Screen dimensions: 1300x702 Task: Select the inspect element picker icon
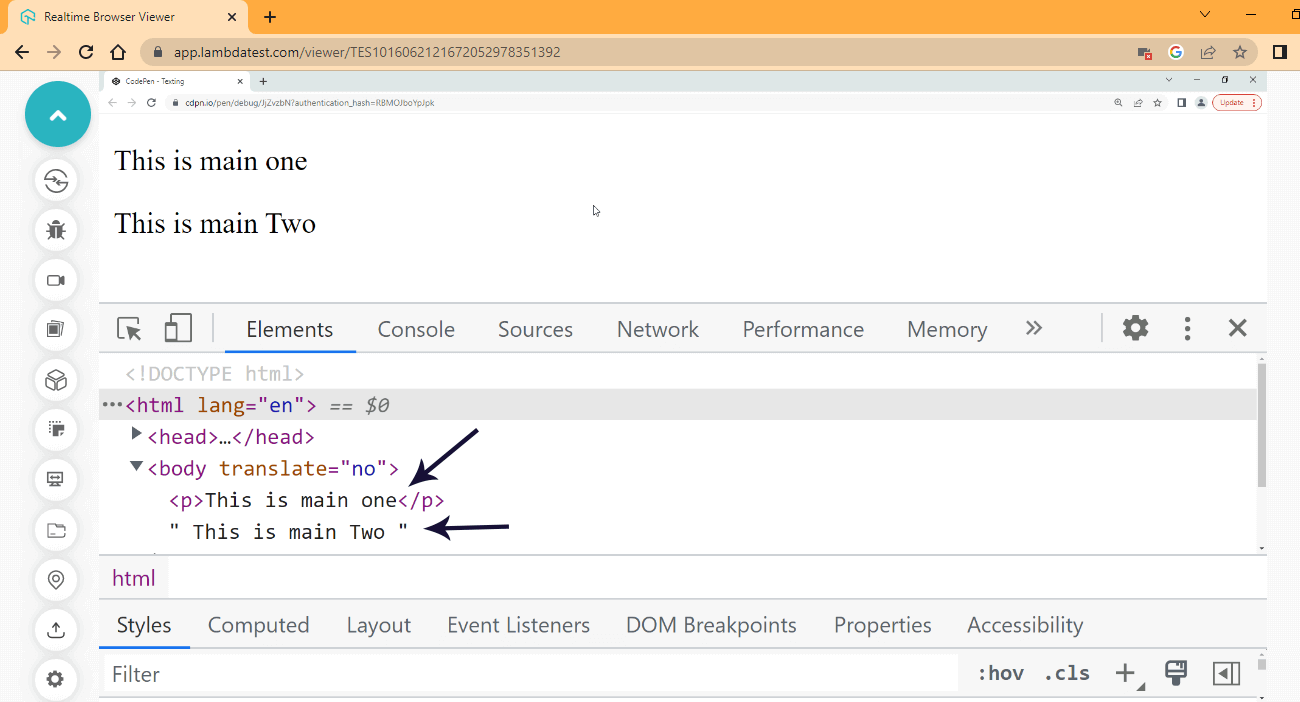[x=129, y=329]
